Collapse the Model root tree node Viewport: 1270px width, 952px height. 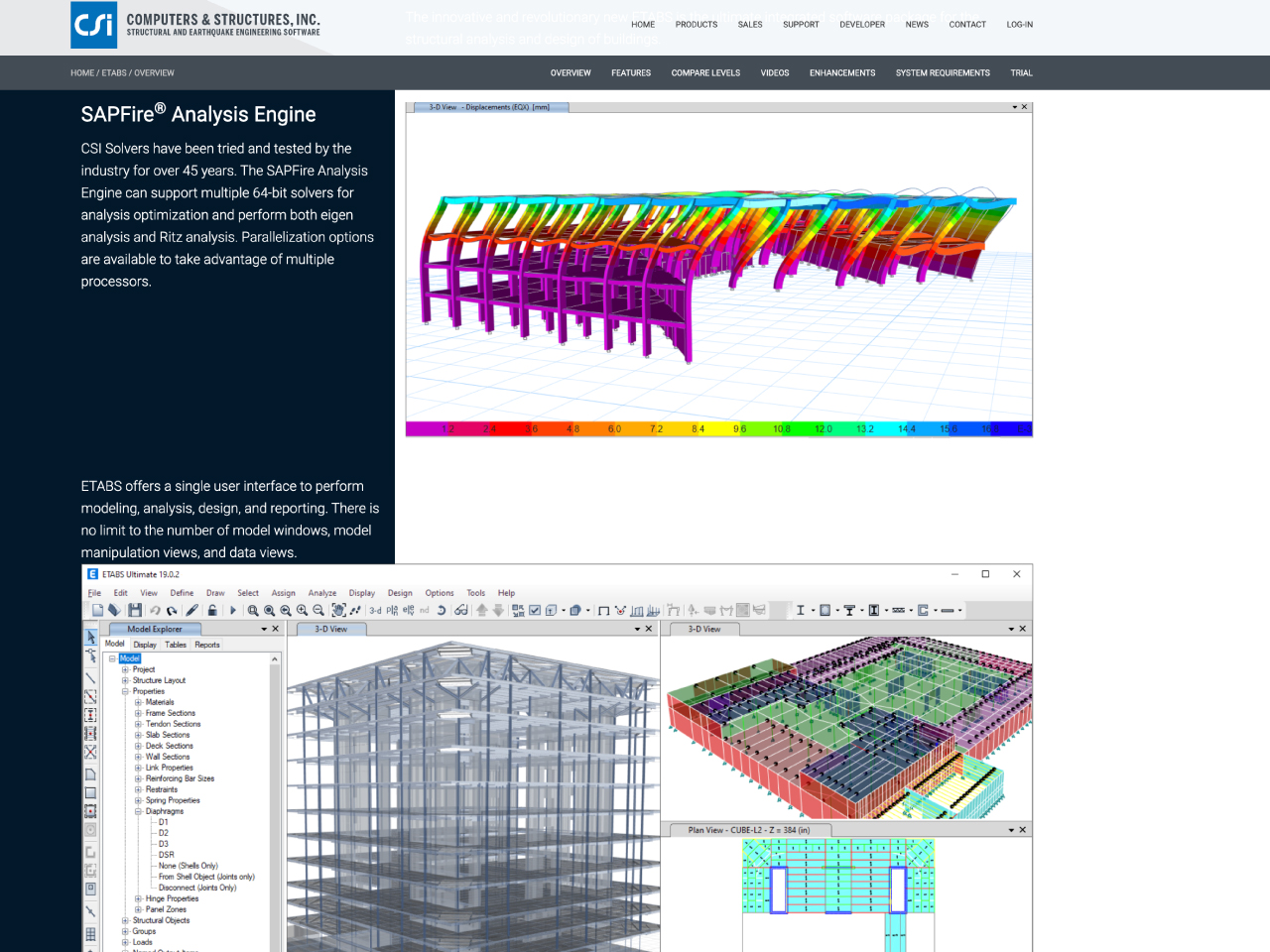coord(112,658)
